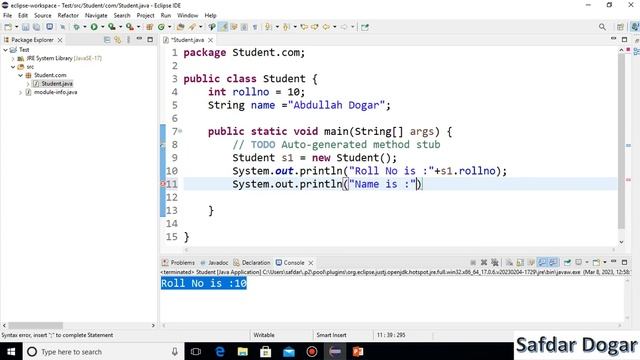
Task: Open the New file dropdown arrow
Action: click(x=16, y=27)
